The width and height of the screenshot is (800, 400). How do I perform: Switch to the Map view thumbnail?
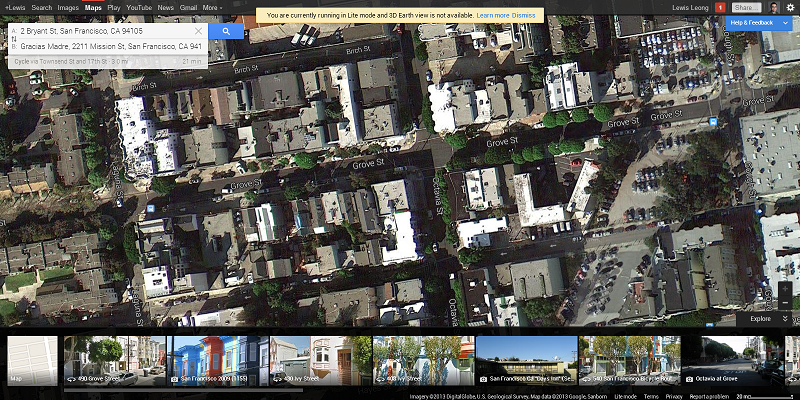click(33, 360)
